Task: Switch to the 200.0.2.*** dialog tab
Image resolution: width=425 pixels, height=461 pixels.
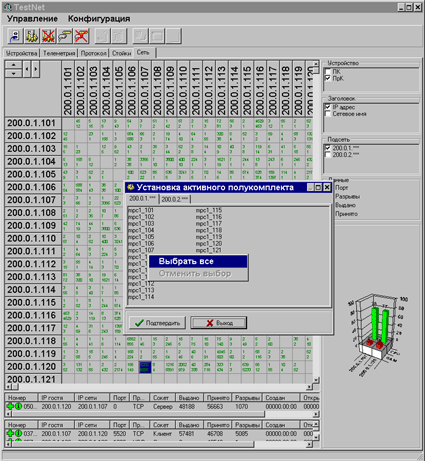Action: pyautogui.click(x=175, y=199)
